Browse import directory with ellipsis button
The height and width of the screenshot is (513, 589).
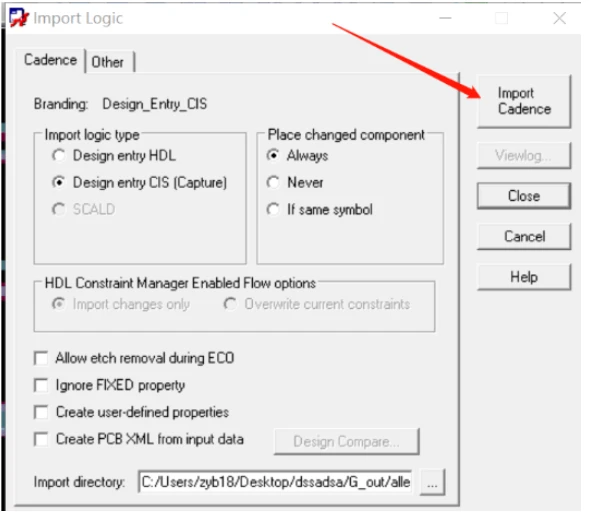pyautogui.click(x=432, y=482)
